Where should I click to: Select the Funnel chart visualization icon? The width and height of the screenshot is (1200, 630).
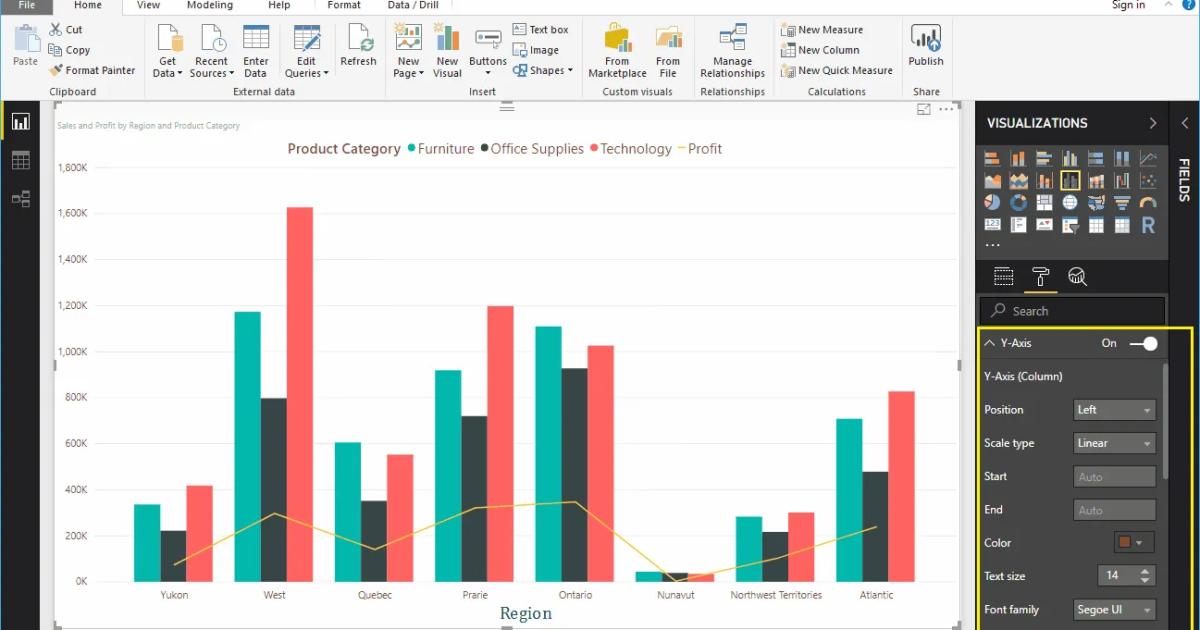pyautogui.click(x=1121, y=201)
